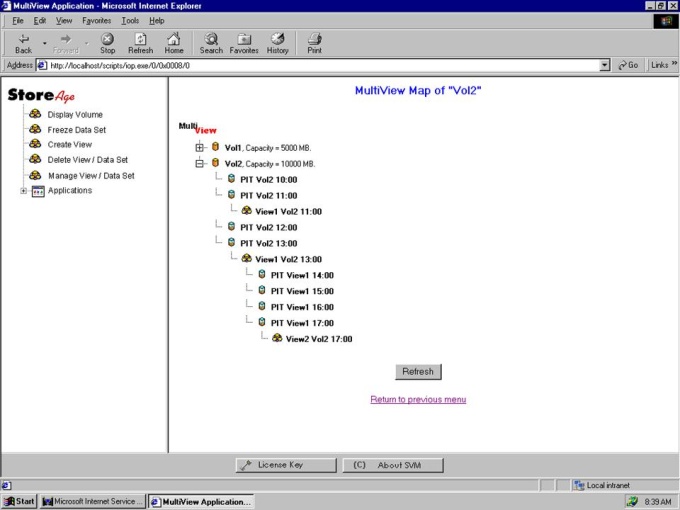Collapse the Vol2 tree node

(199, 163)
